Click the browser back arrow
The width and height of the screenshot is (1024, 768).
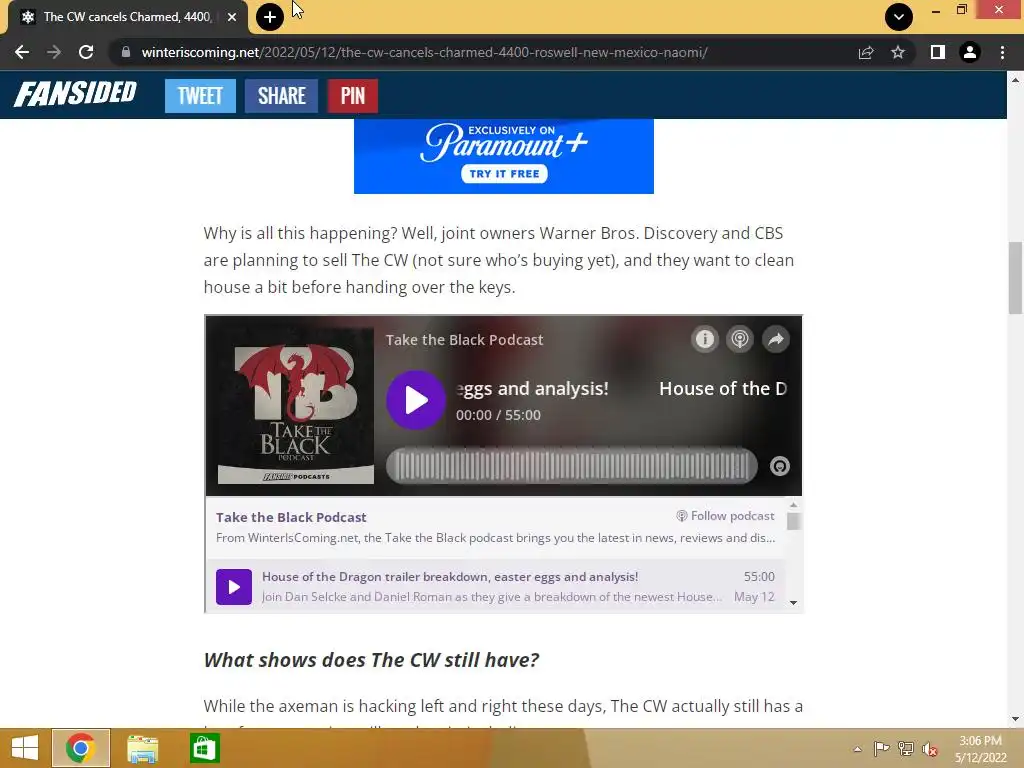(x=22, y=52)
